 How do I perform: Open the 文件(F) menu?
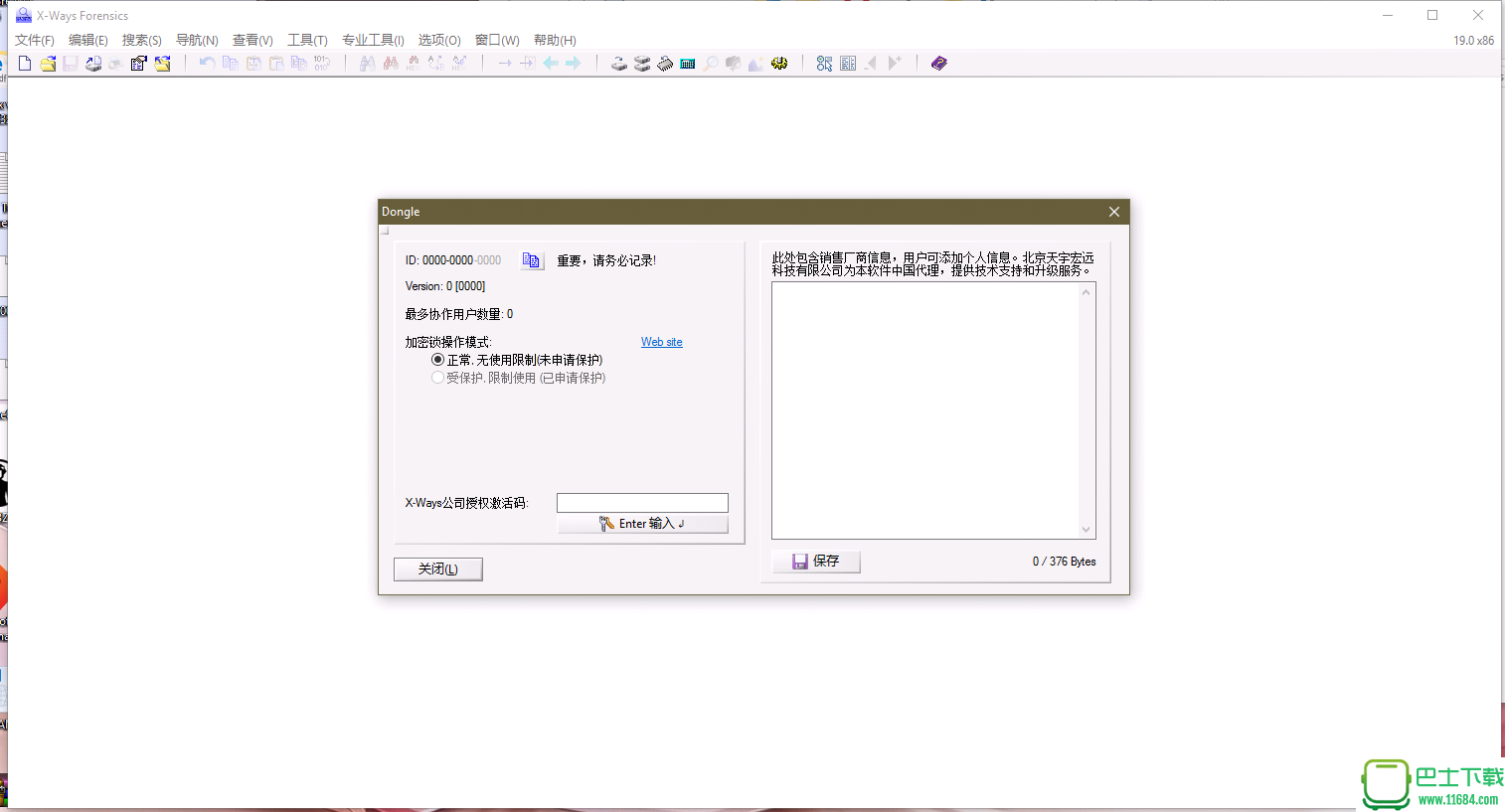[35, 40]
